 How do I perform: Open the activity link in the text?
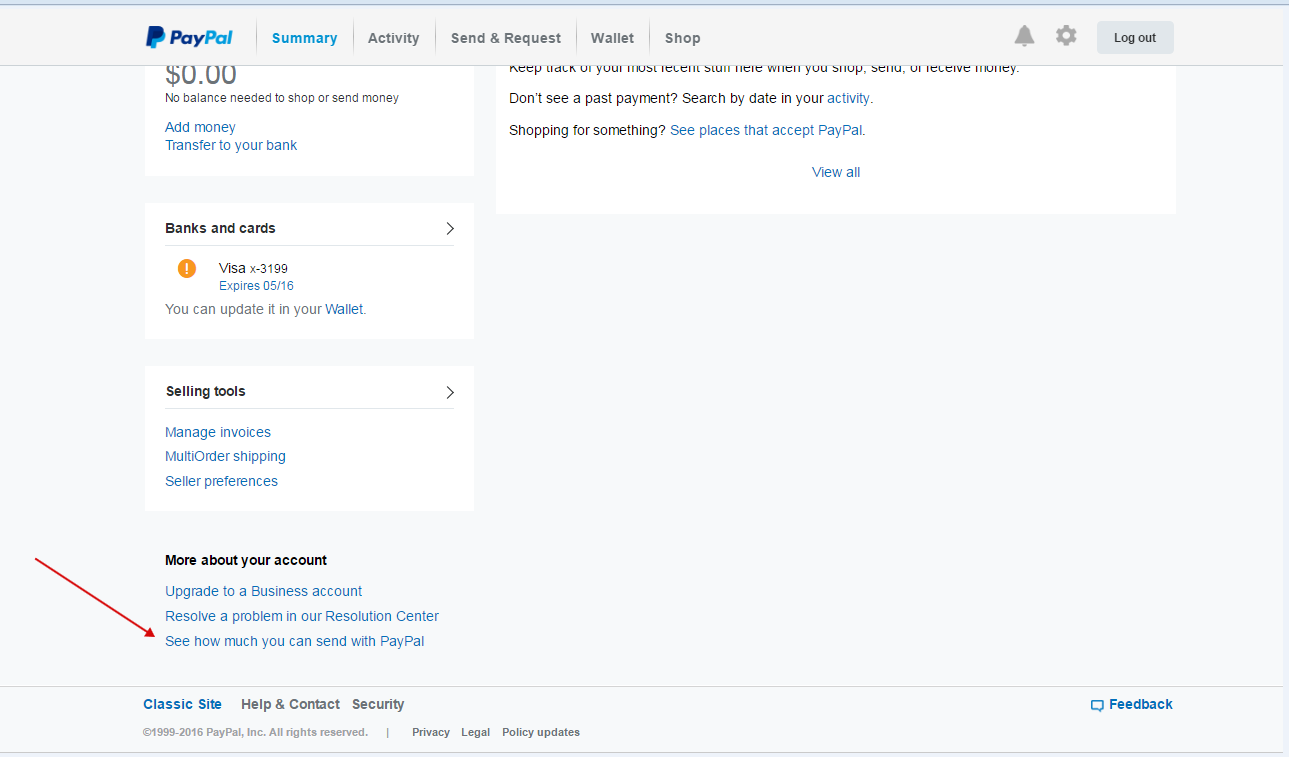pos(848,98)
